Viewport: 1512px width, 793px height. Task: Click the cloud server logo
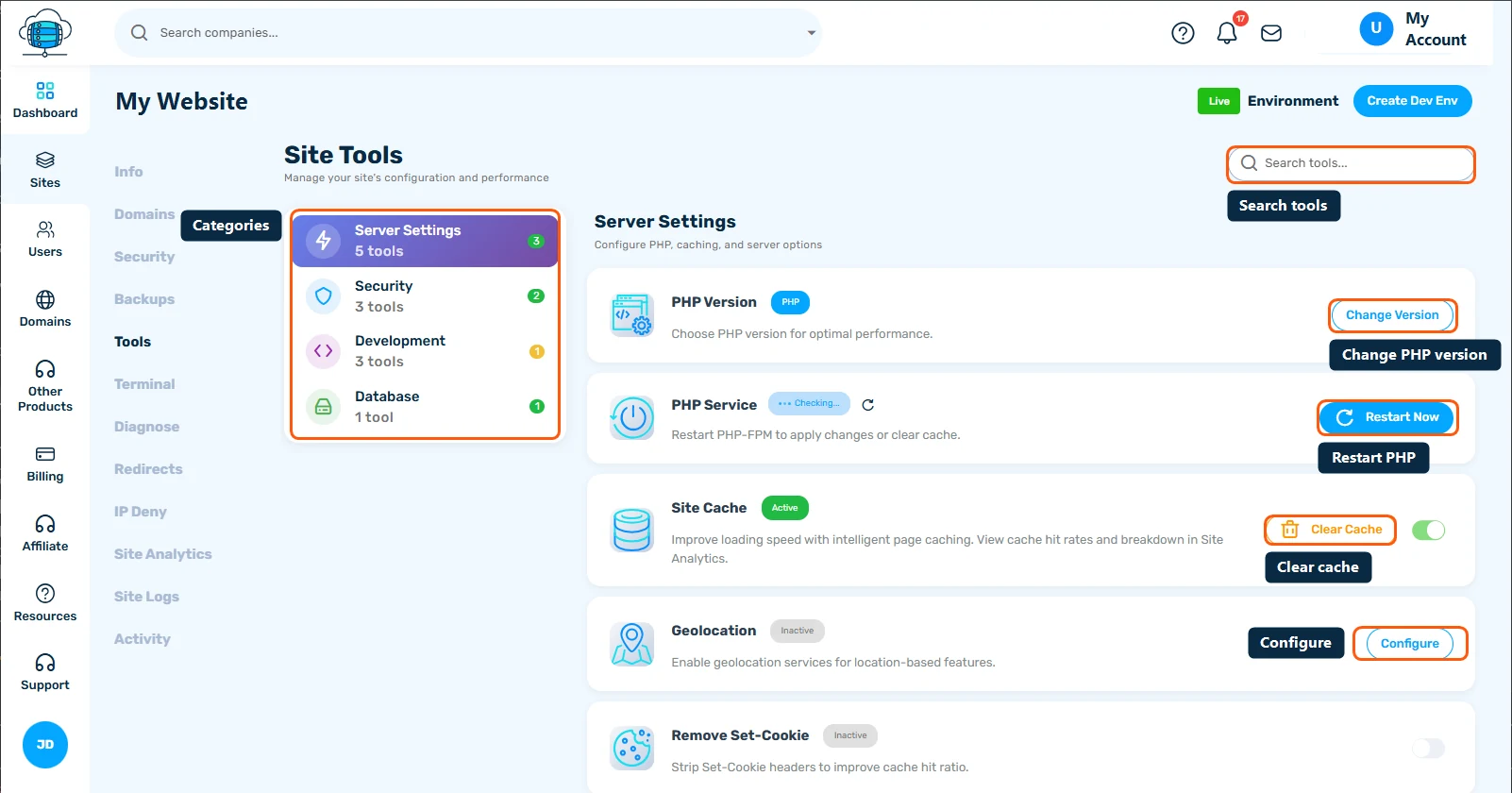[x=45, y=33]
